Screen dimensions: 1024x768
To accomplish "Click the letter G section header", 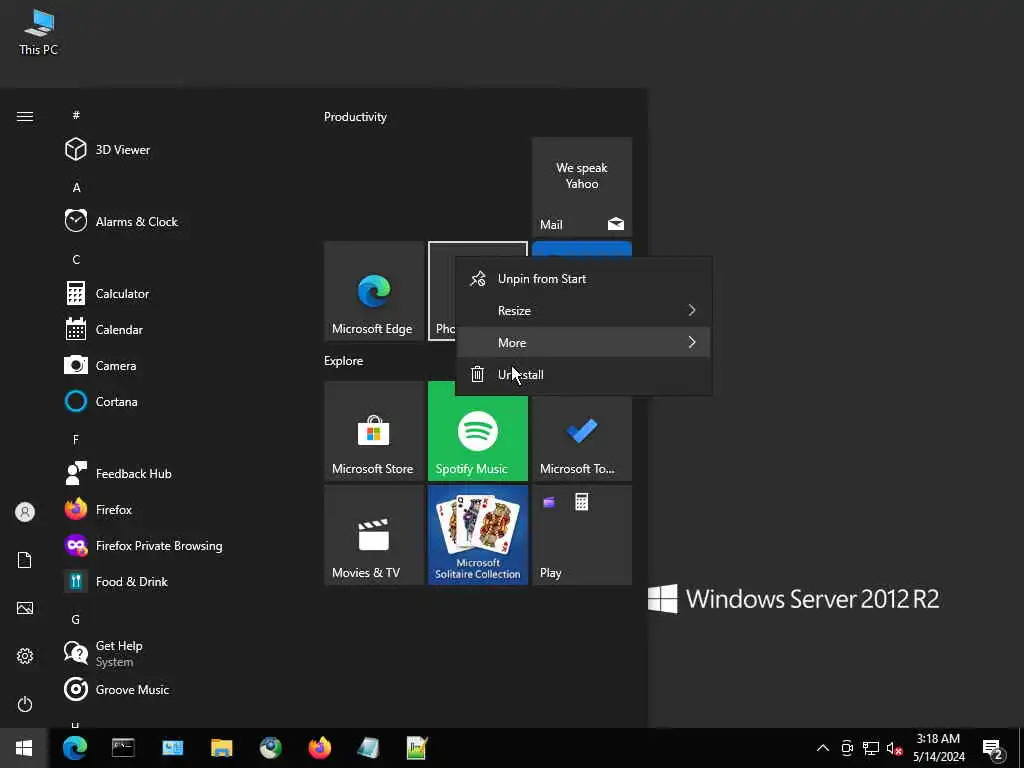I will point(76,619).
